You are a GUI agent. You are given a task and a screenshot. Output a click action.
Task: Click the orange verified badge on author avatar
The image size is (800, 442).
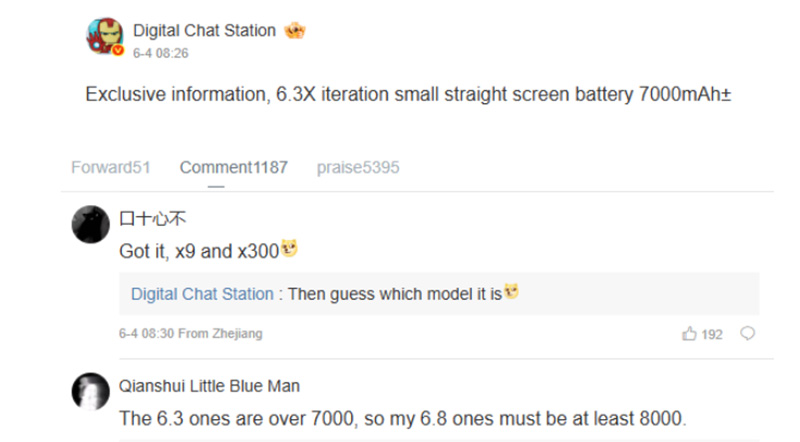pos(118,52)
